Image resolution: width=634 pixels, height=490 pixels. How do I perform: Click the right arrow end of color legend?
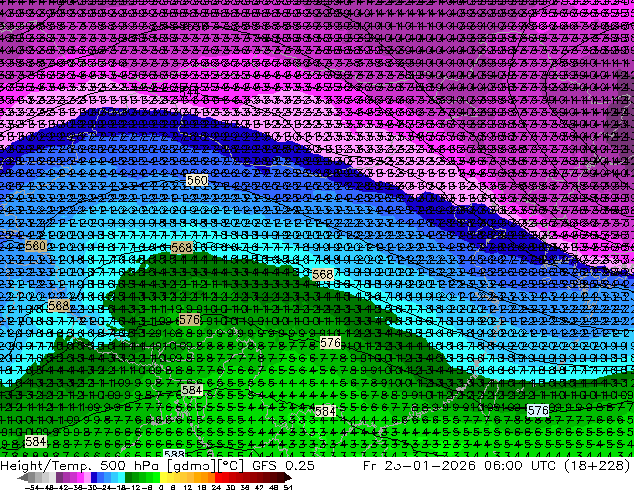tap(288, 478)
